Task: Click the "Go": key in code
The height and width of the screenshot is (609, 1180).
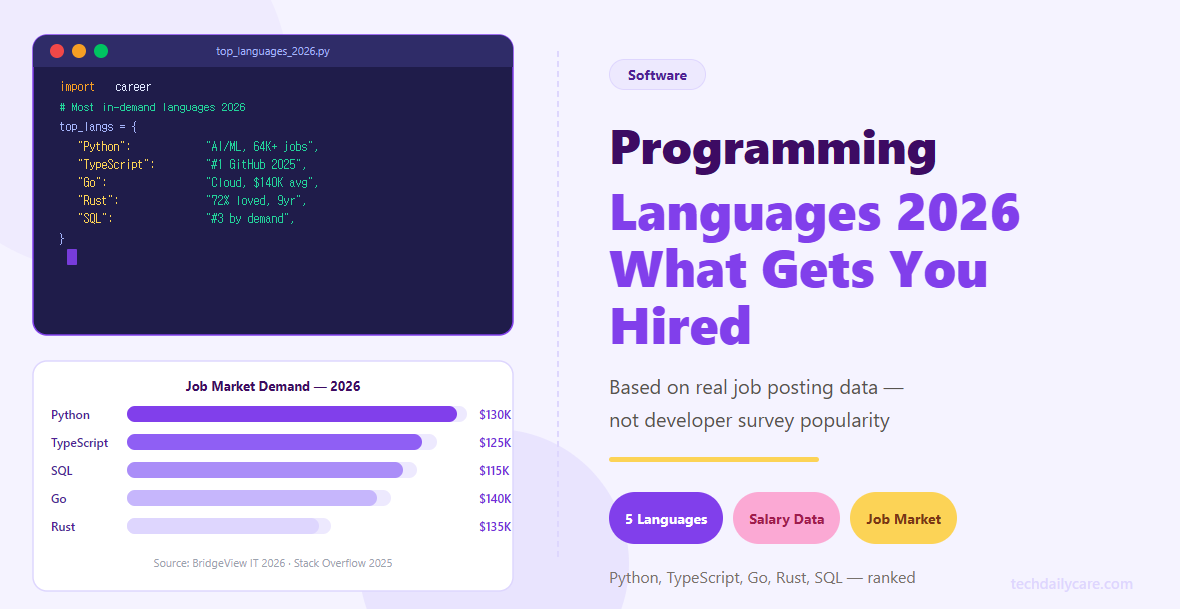Action: (x=92, y=182)
